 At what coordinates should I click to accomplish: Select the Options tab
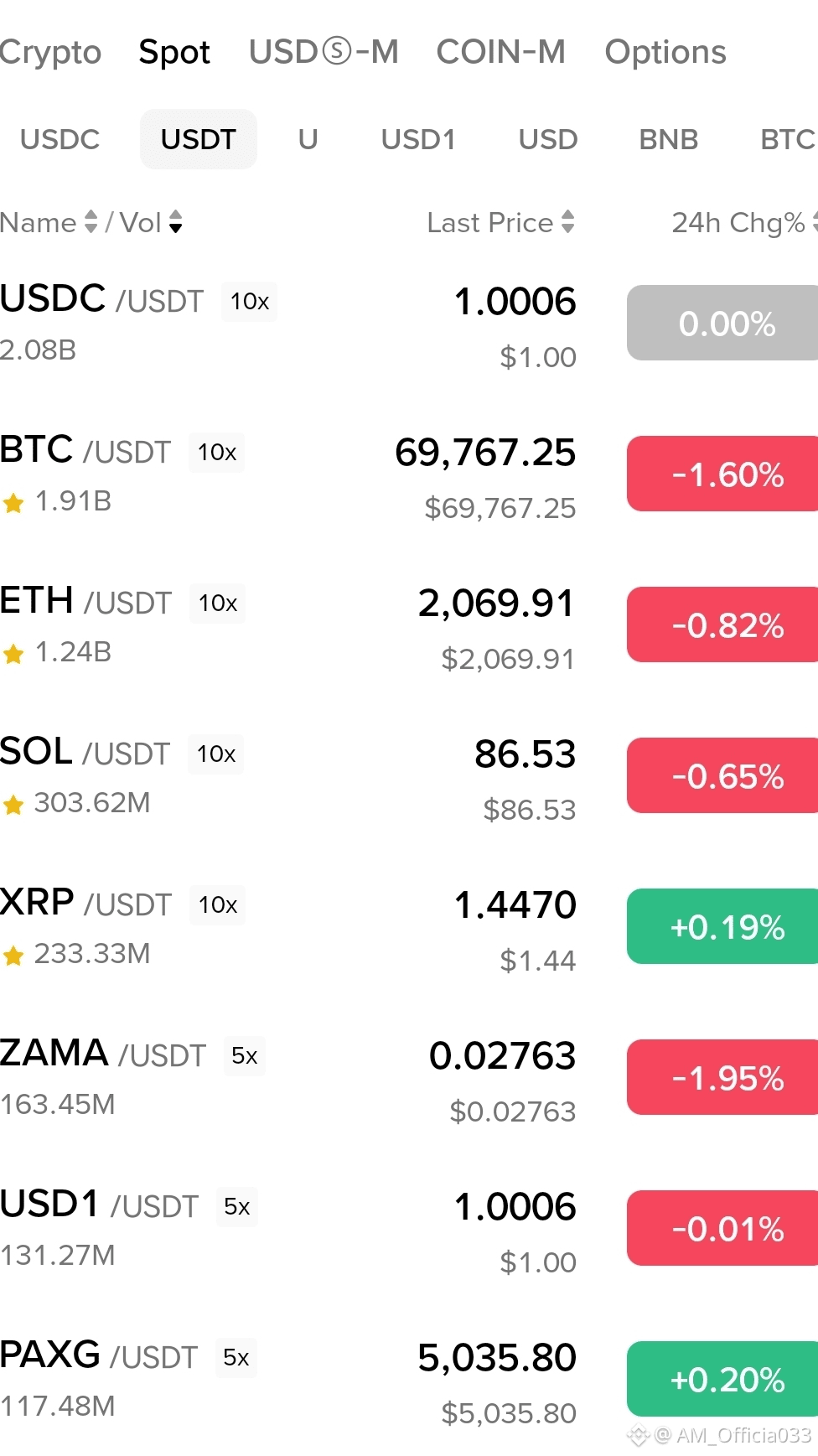coord(665,52)
